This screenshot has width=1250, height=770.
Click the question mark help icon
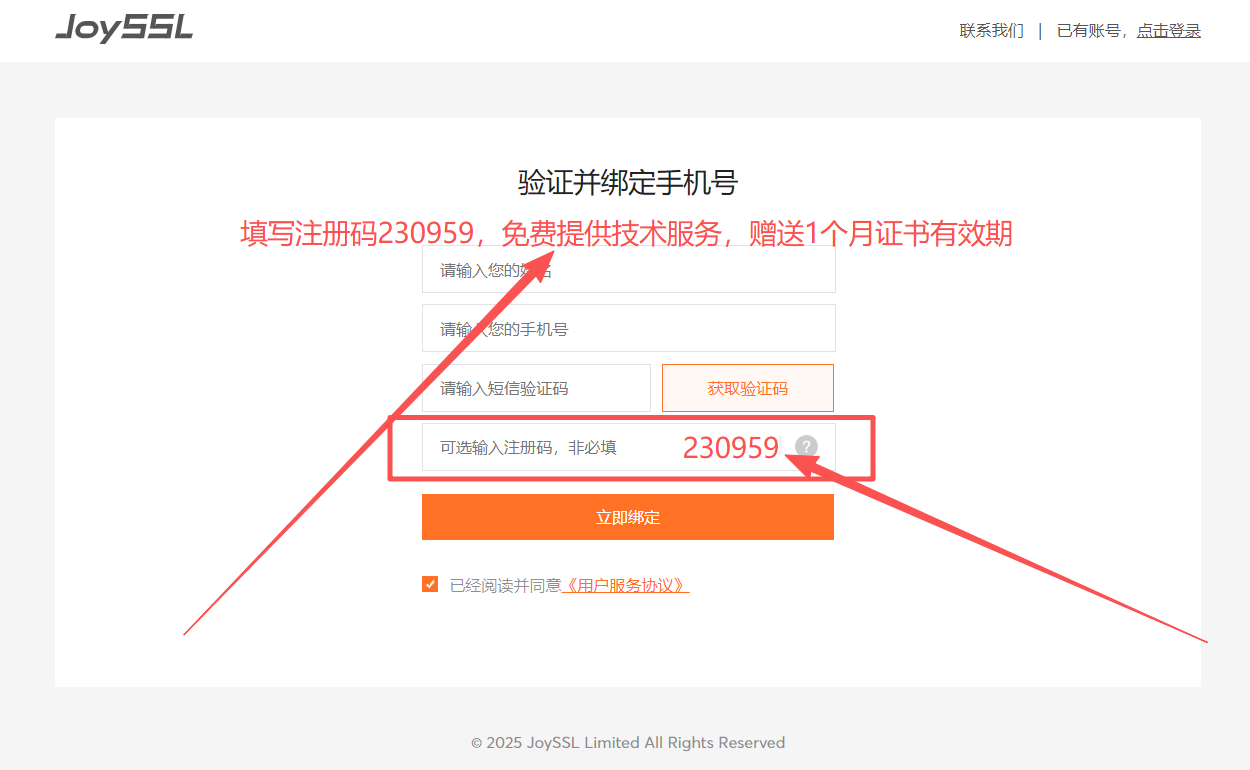click(806, 447)
